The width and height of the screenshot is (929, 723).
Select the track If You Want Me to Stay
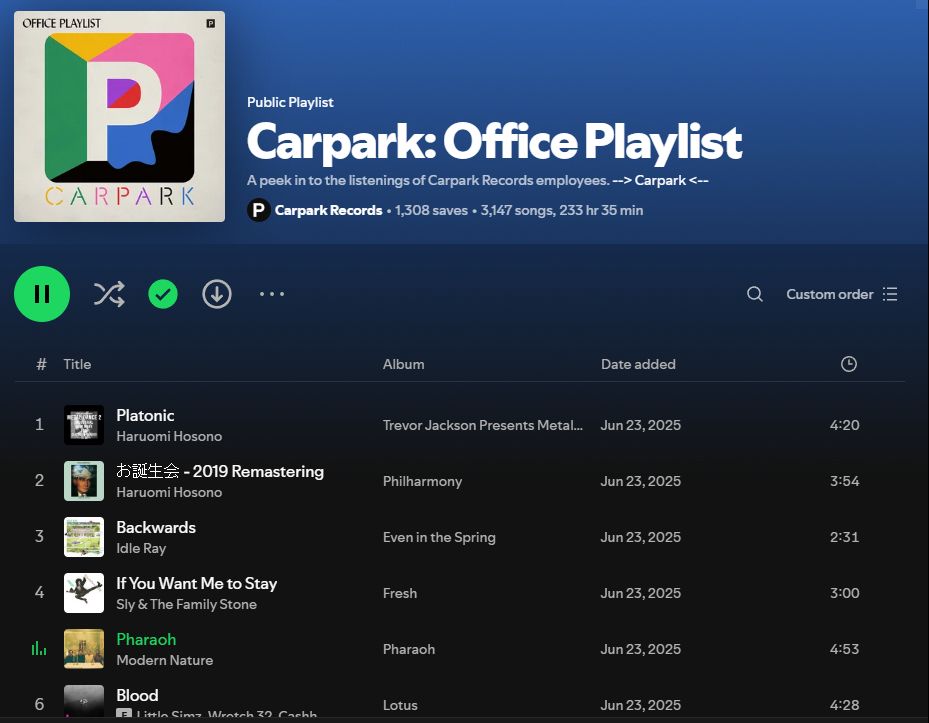pyautogui.click(x=197, y=583)
